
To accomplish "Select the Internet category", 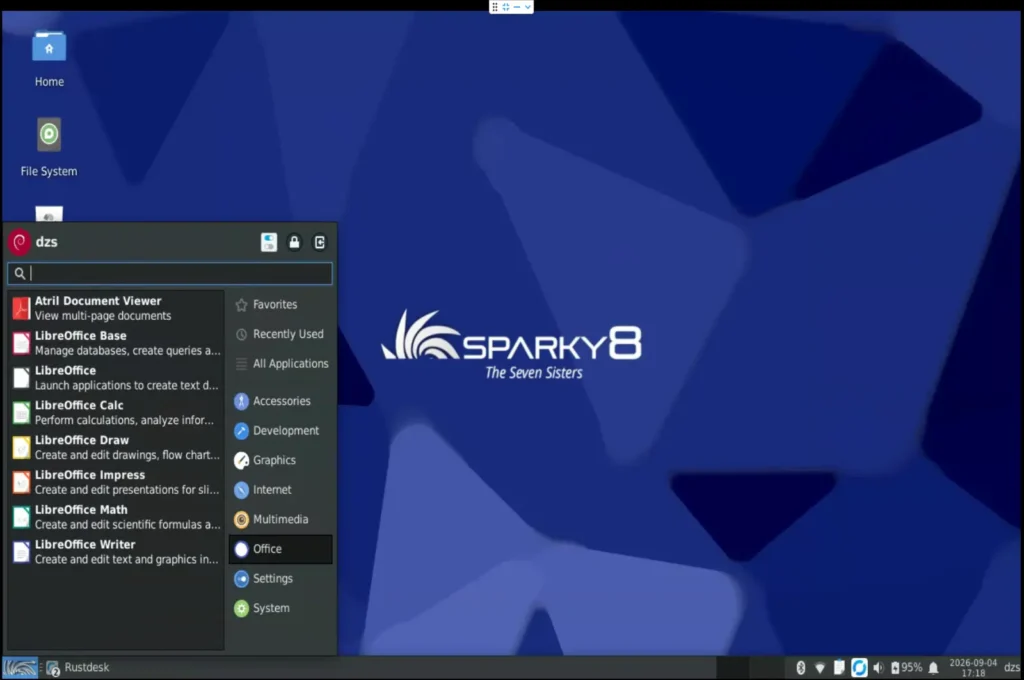I will [280, 489].
